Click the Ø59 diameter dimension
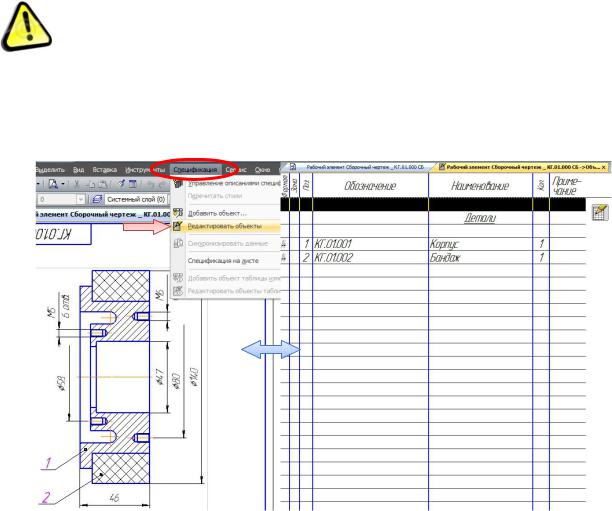Viewport: 612px width, 511px height. (x=61, y=383)
